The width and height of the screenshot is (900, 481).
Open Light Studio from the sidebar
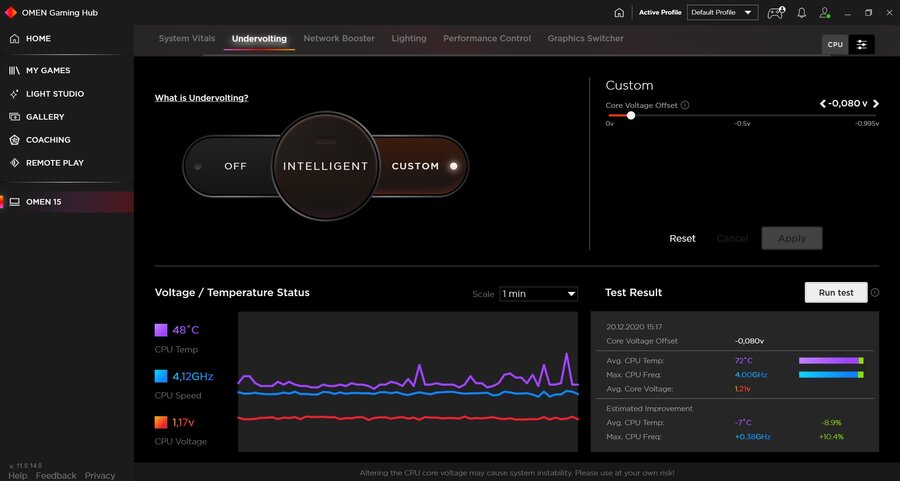(54, 94)
